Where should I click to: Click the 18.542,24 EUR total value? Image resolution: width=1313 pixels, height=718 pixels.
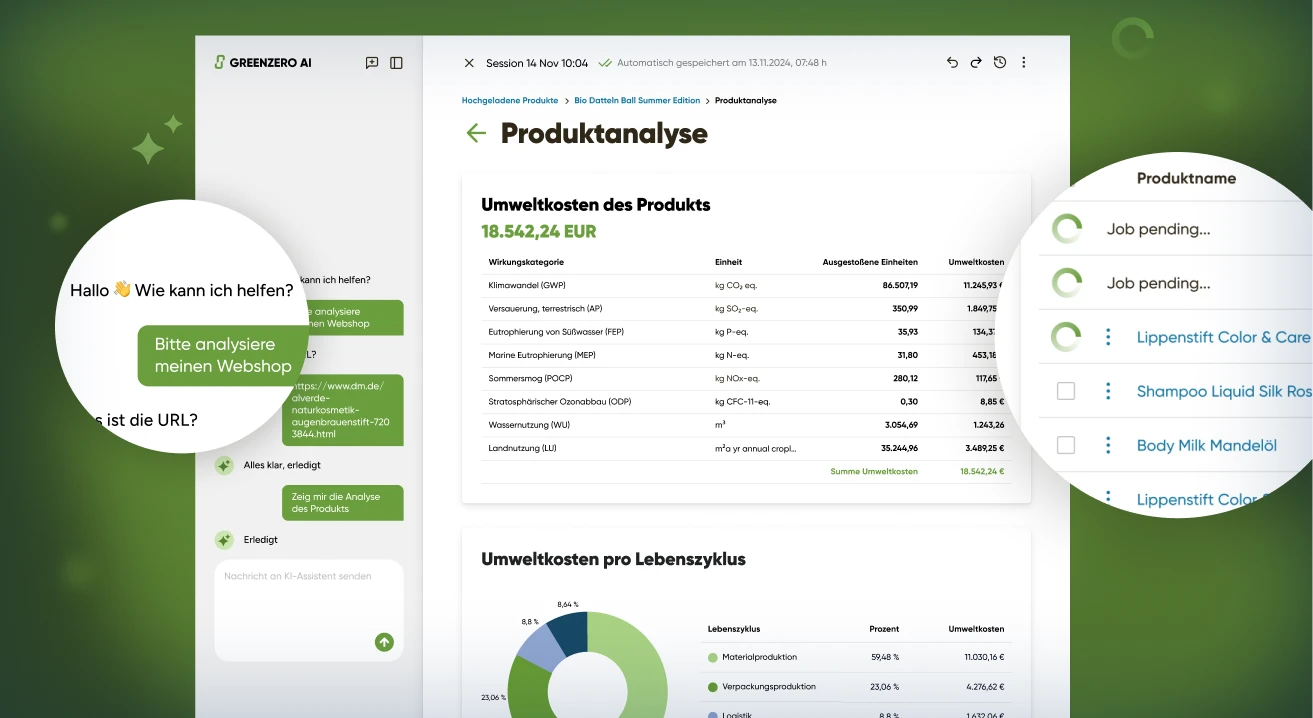coord(539,231)
